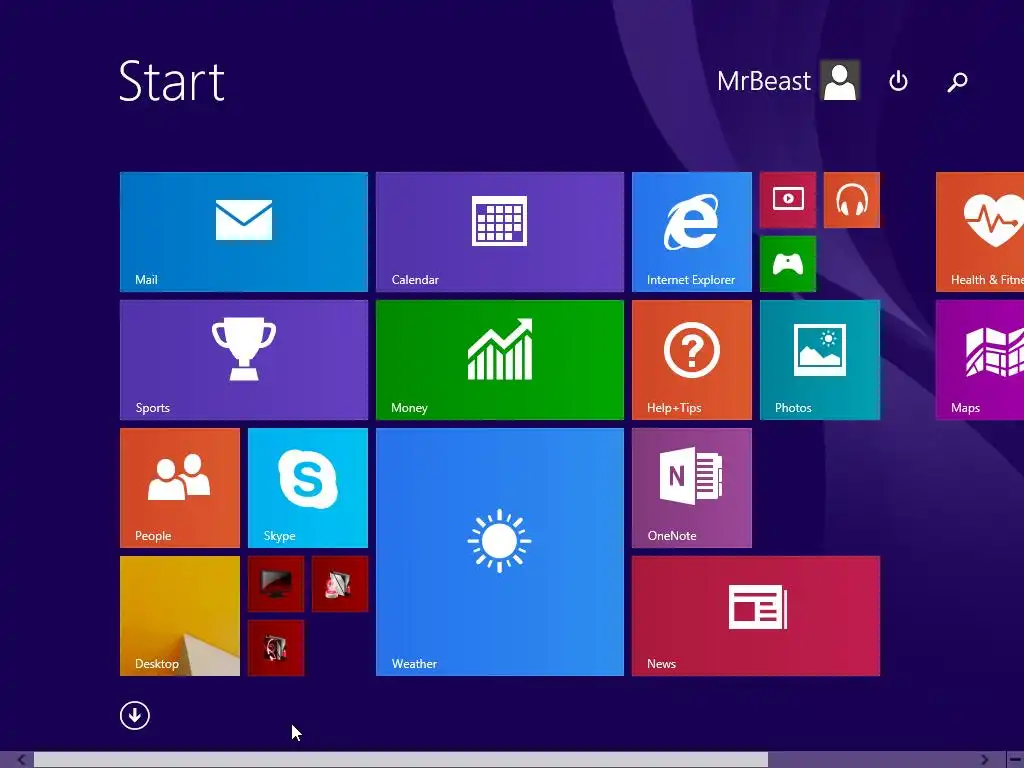The image size is (1024, 768).
Task: Open Search with the magnifier icon
Action: tap(957, 82)
